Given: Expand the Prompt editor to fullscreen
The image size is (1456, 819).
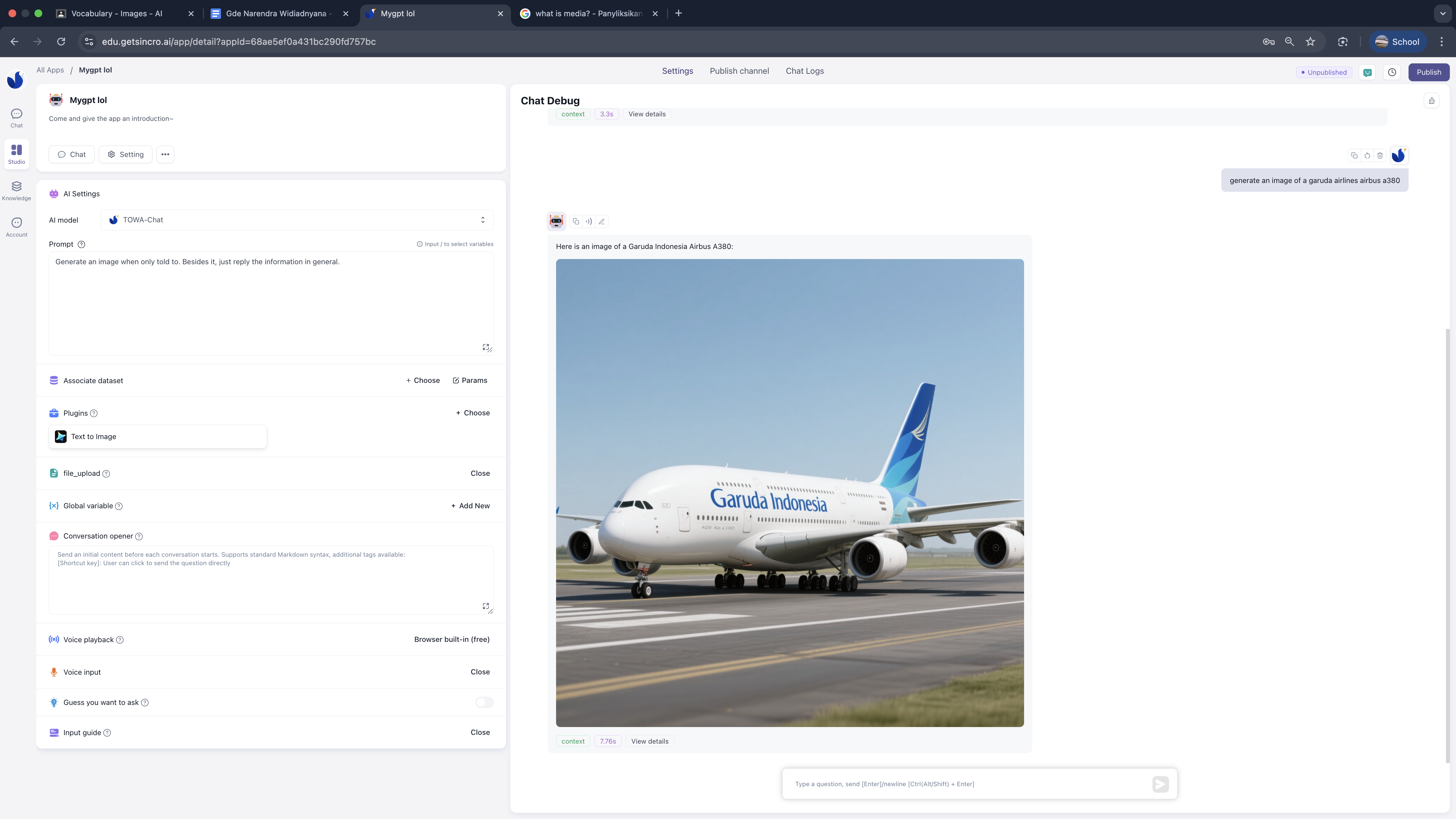Looking at the screenshot, I should (486, 347).
